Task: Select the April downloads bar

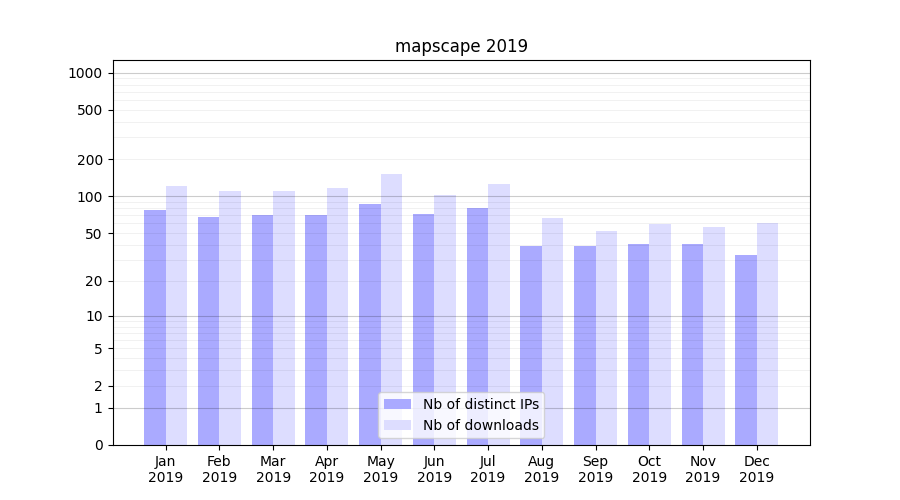Action: [x=337, y=316]
